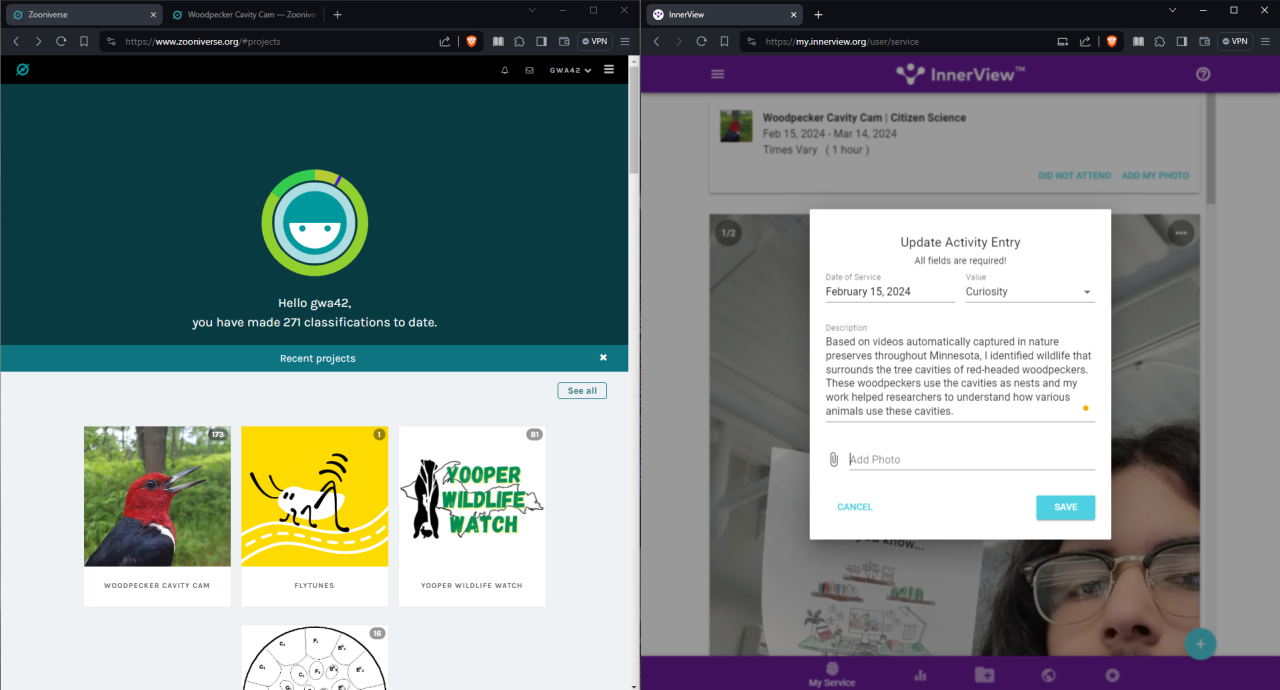Viewport: 1280px width, 690px height.
Task: Click the InnerView help question mark
Action: [1203, 74]
